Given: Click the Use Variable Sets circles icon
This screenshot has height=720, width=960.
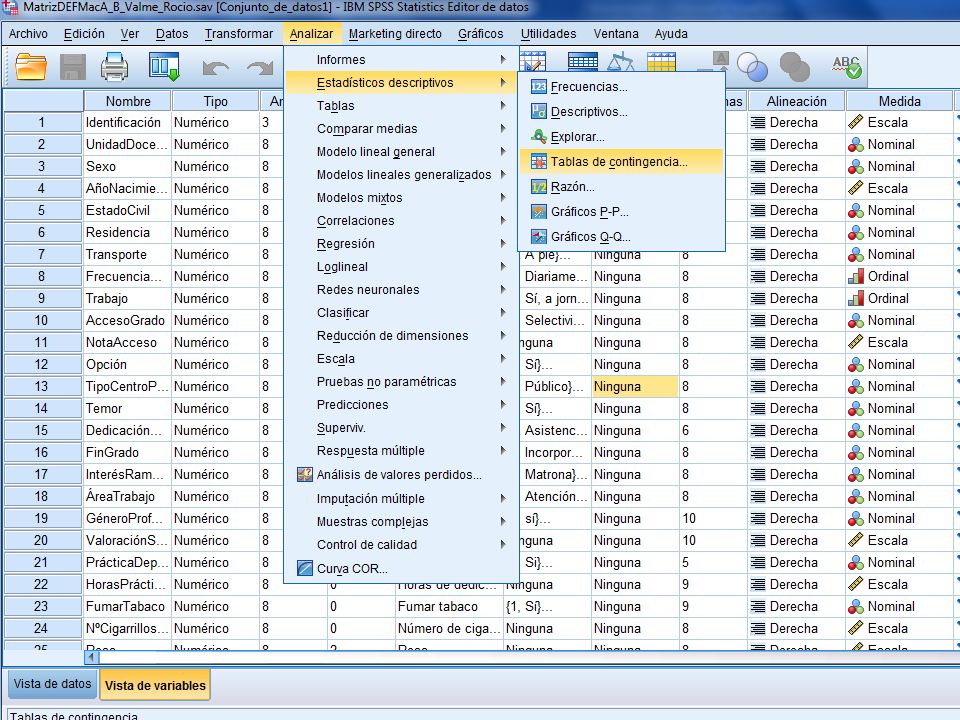Looking at the screenshot, I should click(x=752, y=67).
